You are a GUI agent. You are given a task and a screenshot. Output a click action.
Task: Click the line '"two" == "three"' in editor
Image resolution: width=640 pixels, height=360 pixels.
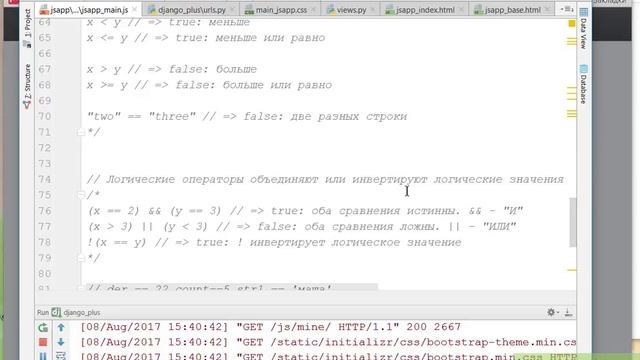[x=247, y=117]
